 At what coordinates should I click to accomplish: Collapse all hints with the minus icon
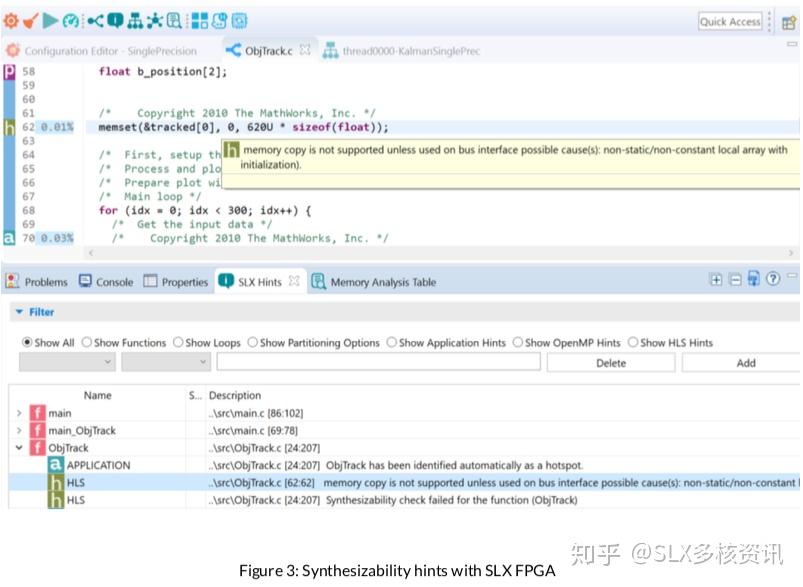[x=735, y=280]
